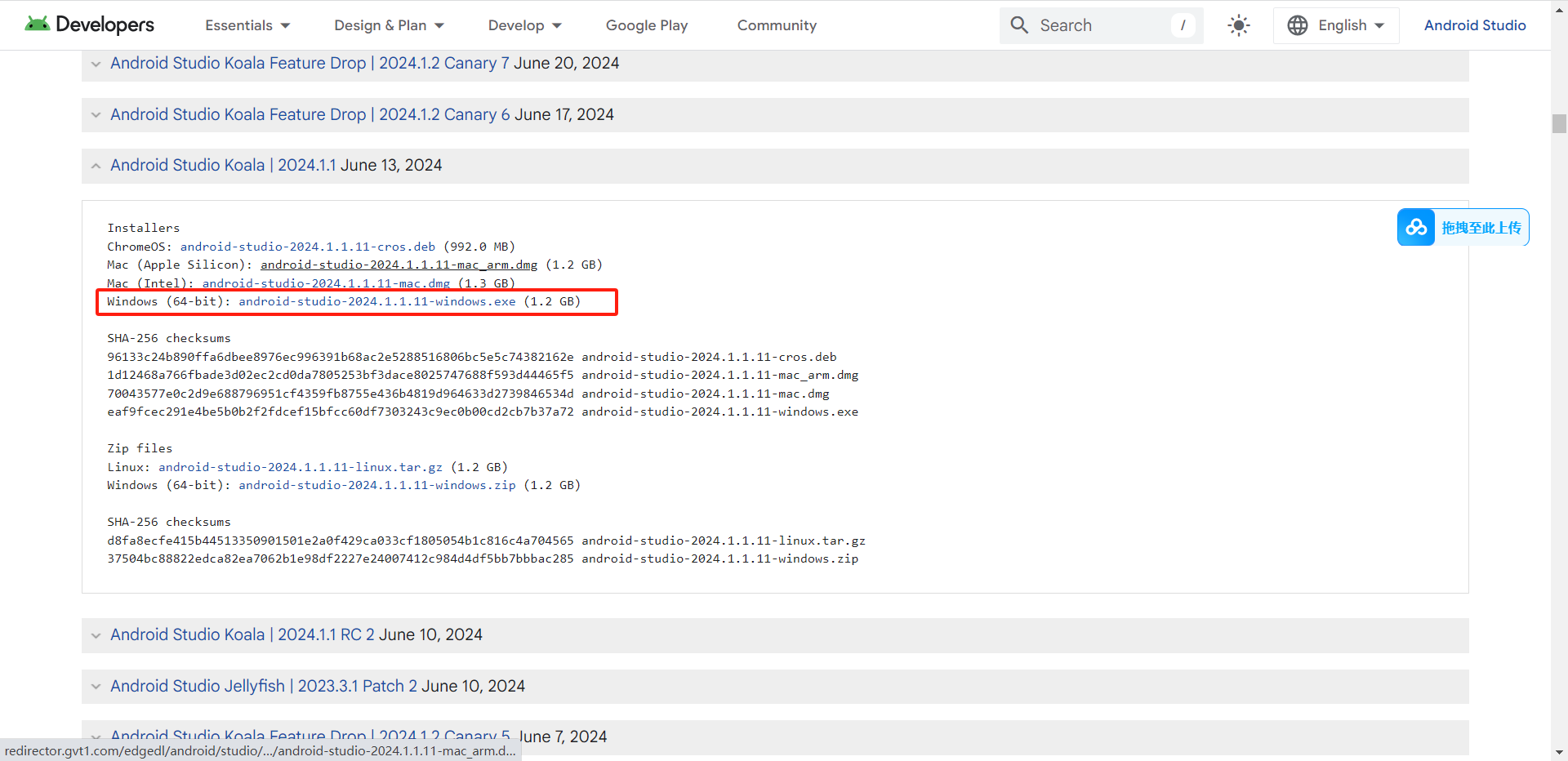The width and height of the screenshot is (1568, 761).
Task: Click the 'Installers' heading text
Action: point(144,228)
